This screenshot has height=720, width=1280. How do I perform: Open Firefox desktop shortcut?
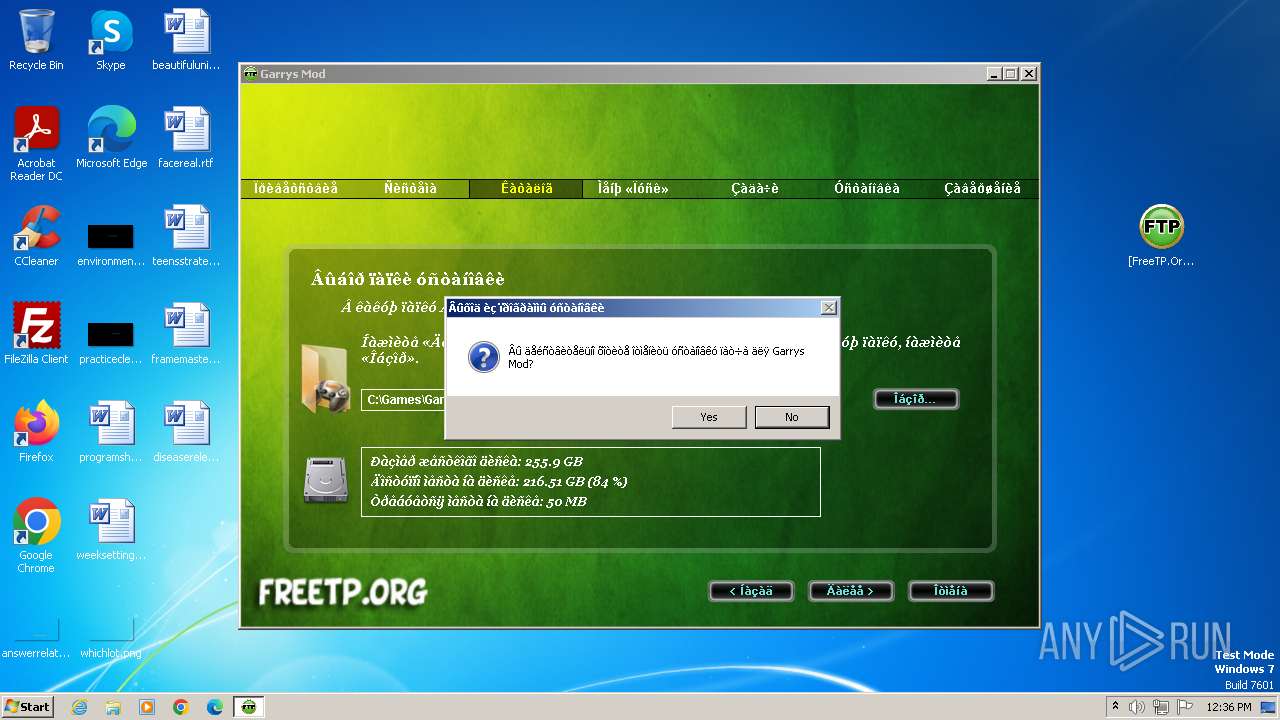[x=36, y=432]
